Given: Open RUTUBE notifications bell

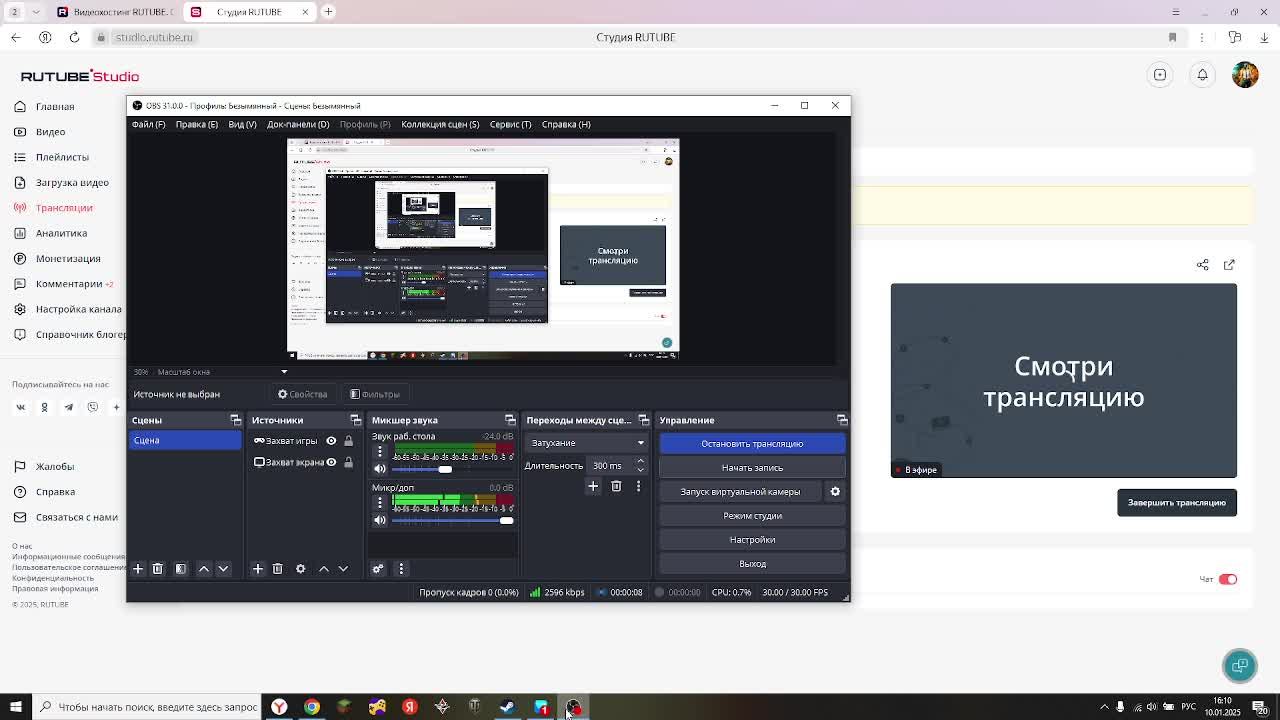Looking at the screenshot, I should [x=1202, y=75].
